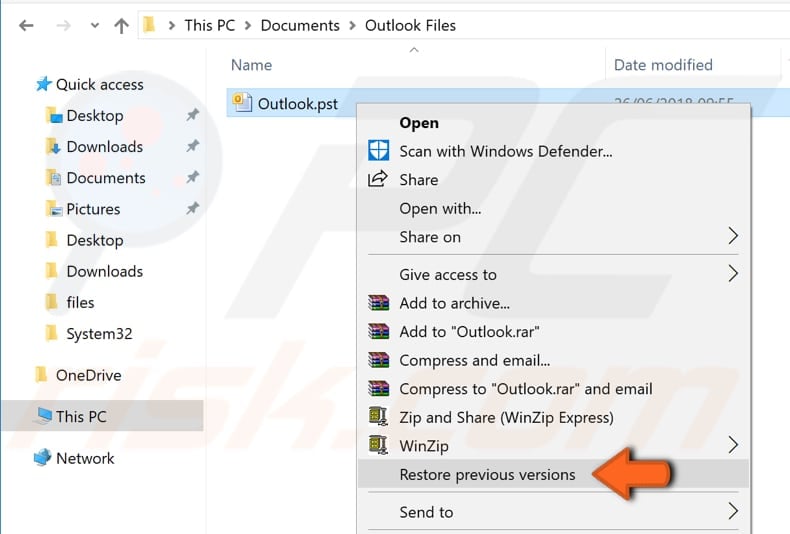Select Open with... from context menu
Image resolution: width=790 pixels, height=534 pixels.
440,208
